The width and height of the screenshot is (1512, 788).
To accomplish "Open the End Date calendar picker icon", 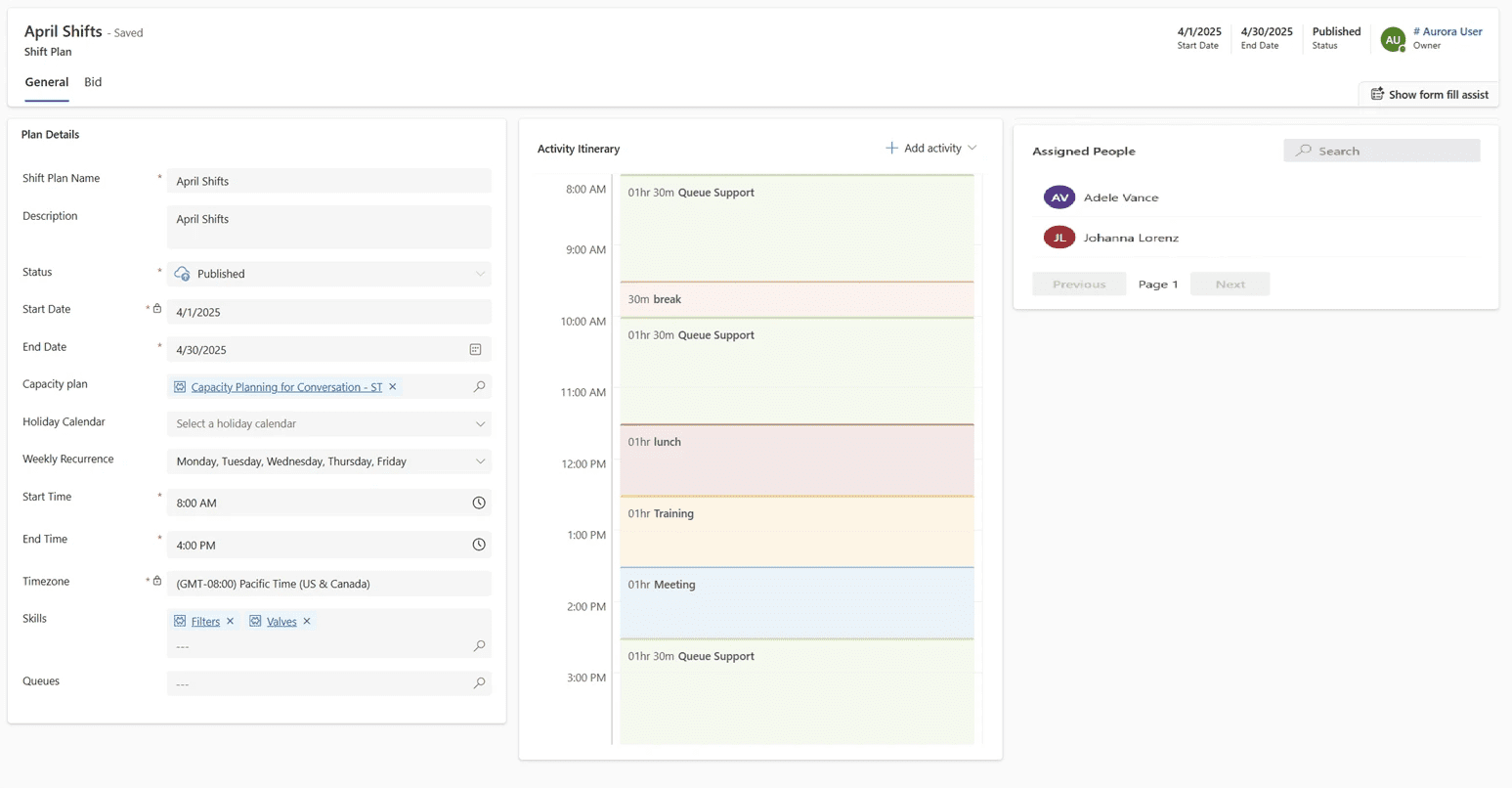I will 475,349.
